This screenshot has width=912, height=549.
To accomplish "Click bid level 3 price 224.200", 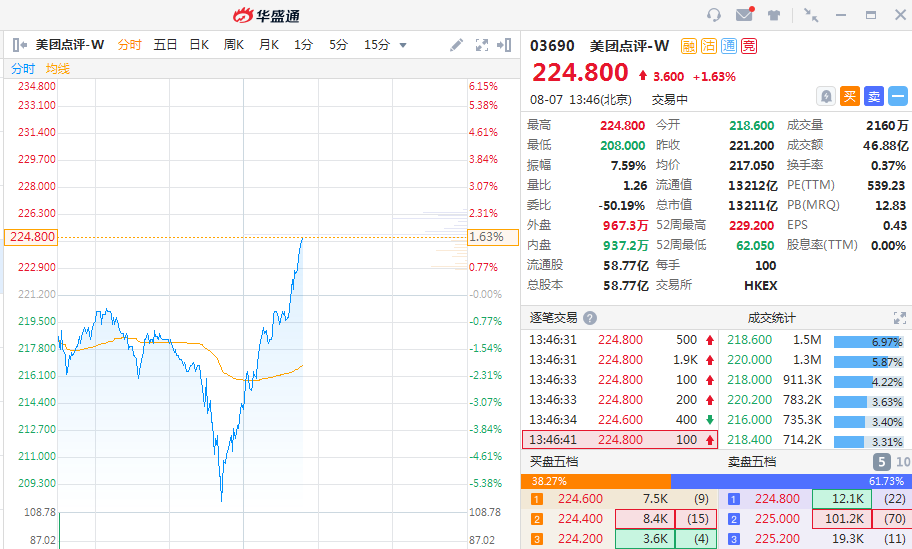I will pos(580,539).
